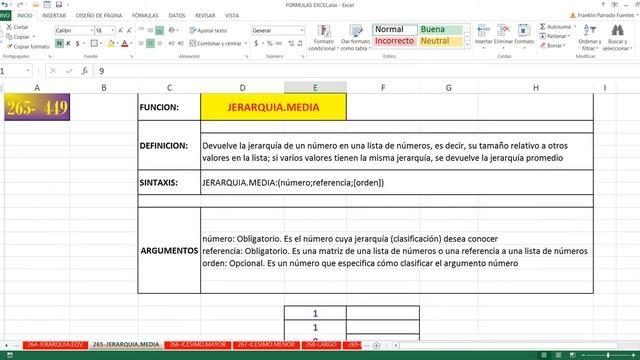
Task: Align text right in the cell
Action: [x=160, y=43]
